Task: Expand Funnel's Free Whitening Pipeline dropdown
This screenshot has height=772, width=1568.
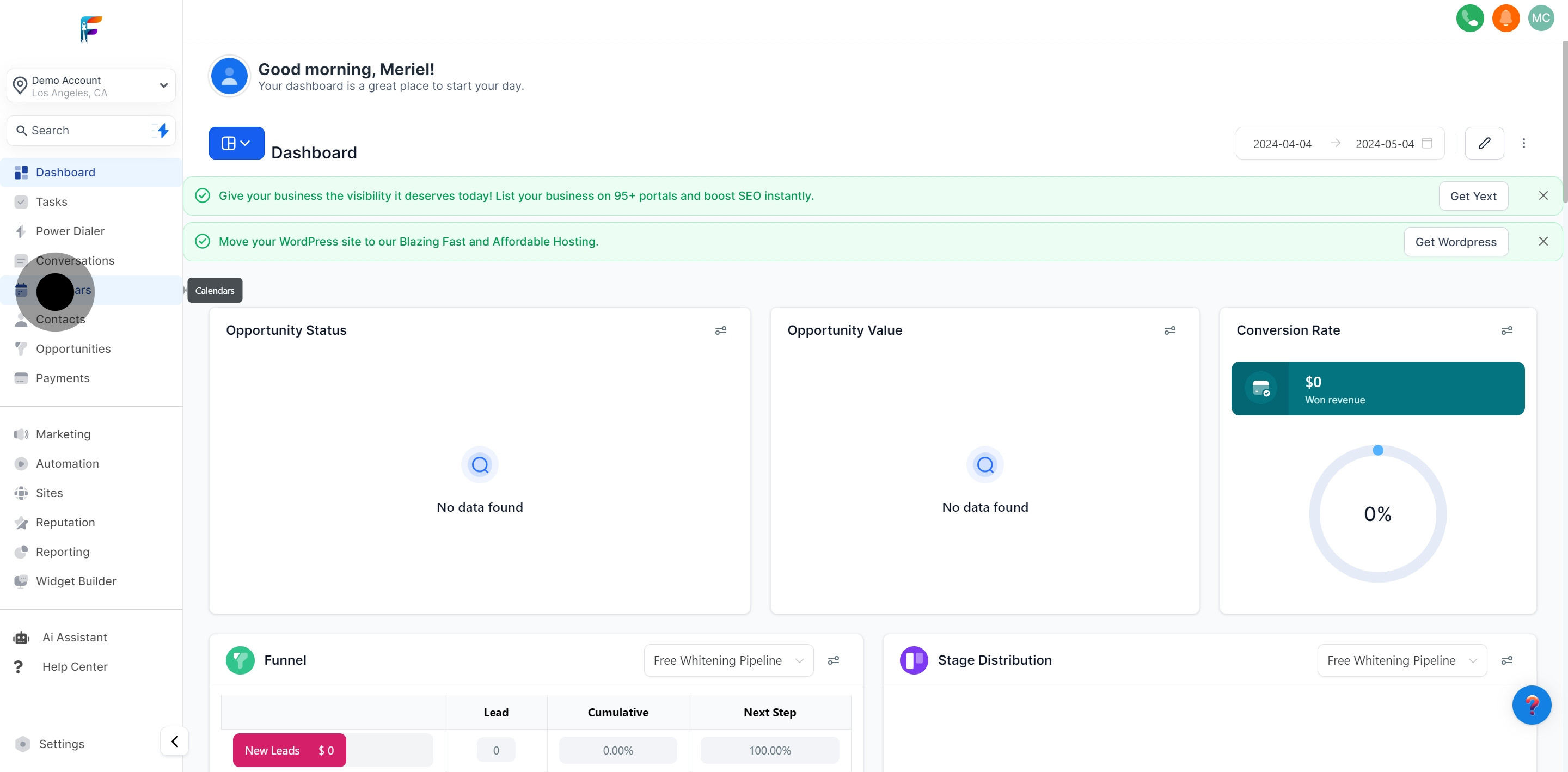Action: point(728,660)
